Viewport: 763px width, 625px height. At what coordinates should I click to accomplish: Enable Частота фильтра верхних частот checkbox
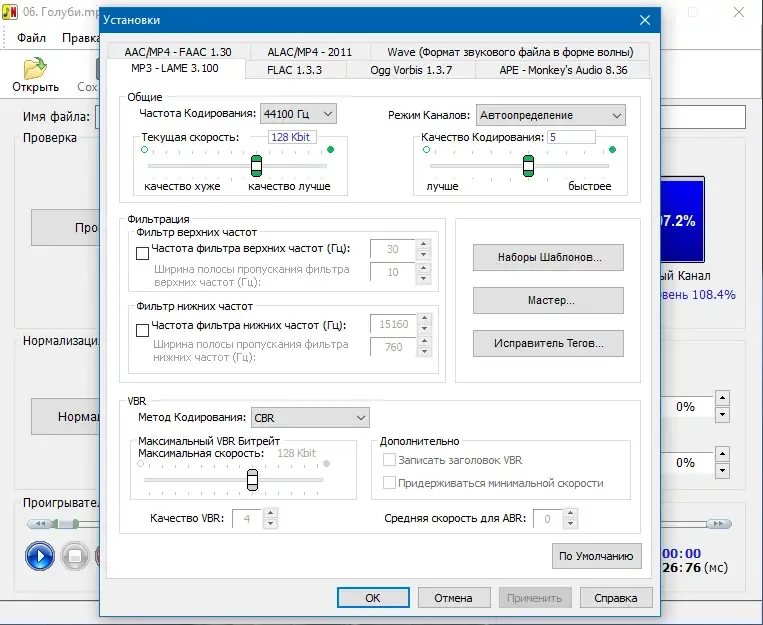[x=142, y=253]
